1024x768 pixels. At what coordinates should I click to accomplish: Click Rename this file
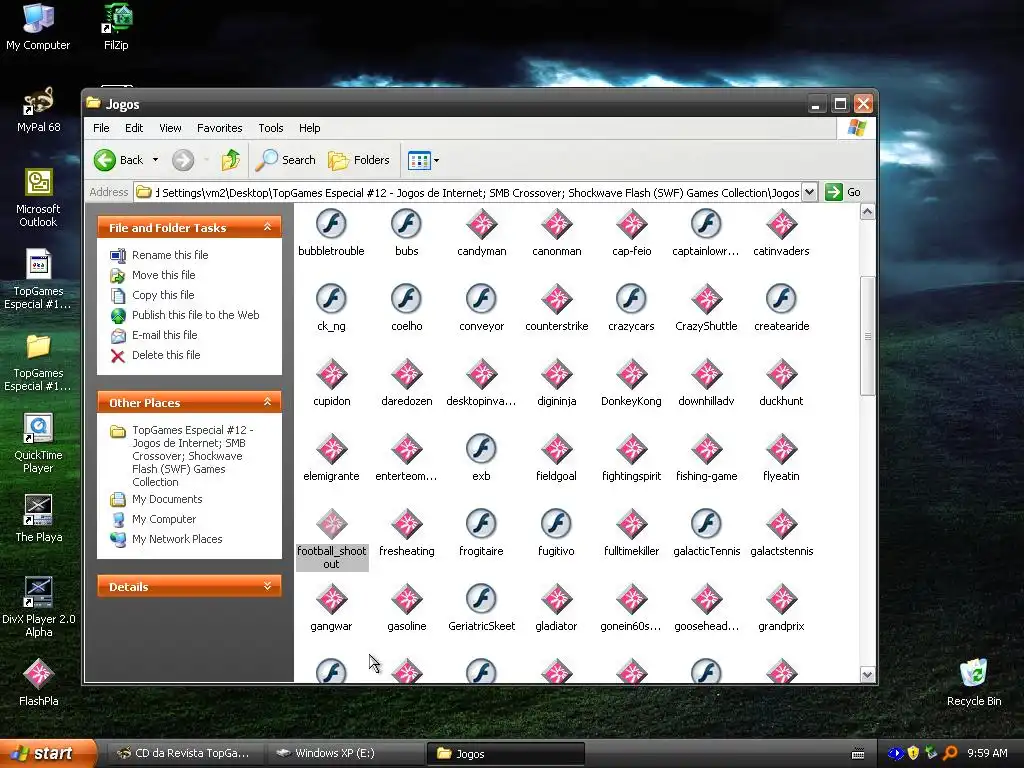click(170, 255)
